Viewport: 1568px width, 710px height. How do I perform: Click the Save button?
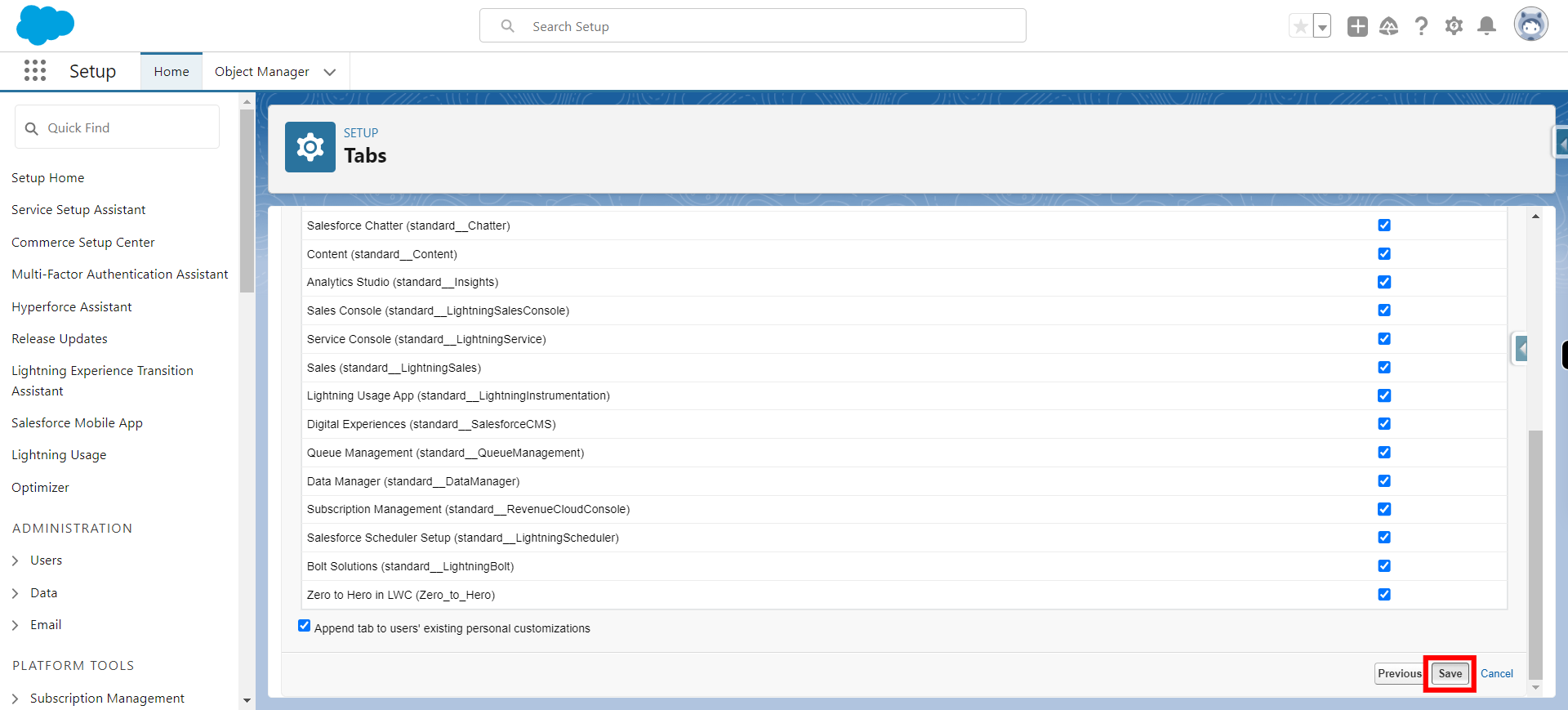click(x=1450, y=673)
